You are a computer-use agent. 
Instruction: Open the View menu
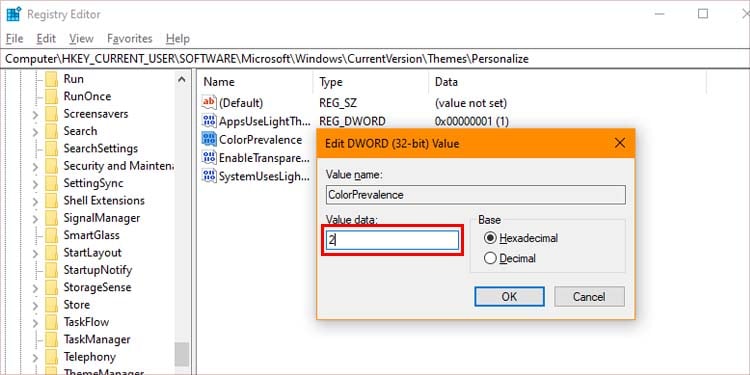click(81, 38)
